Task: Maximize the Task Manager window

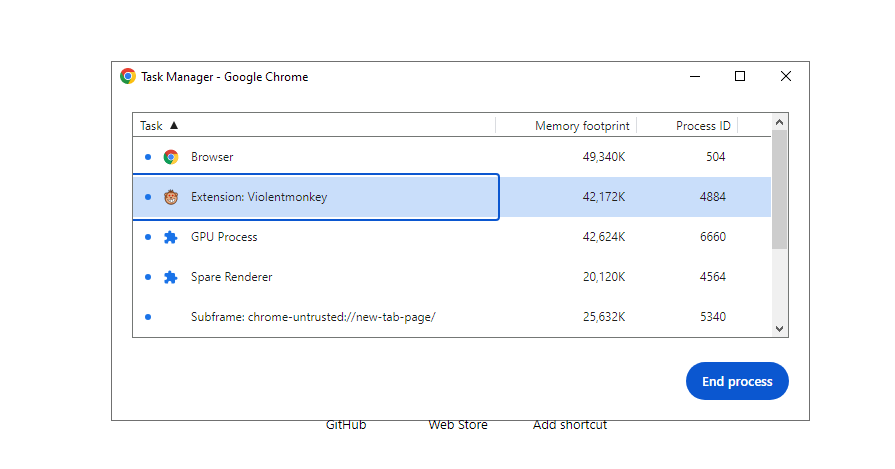Action: pyautogui.click(x=740, y=76)
